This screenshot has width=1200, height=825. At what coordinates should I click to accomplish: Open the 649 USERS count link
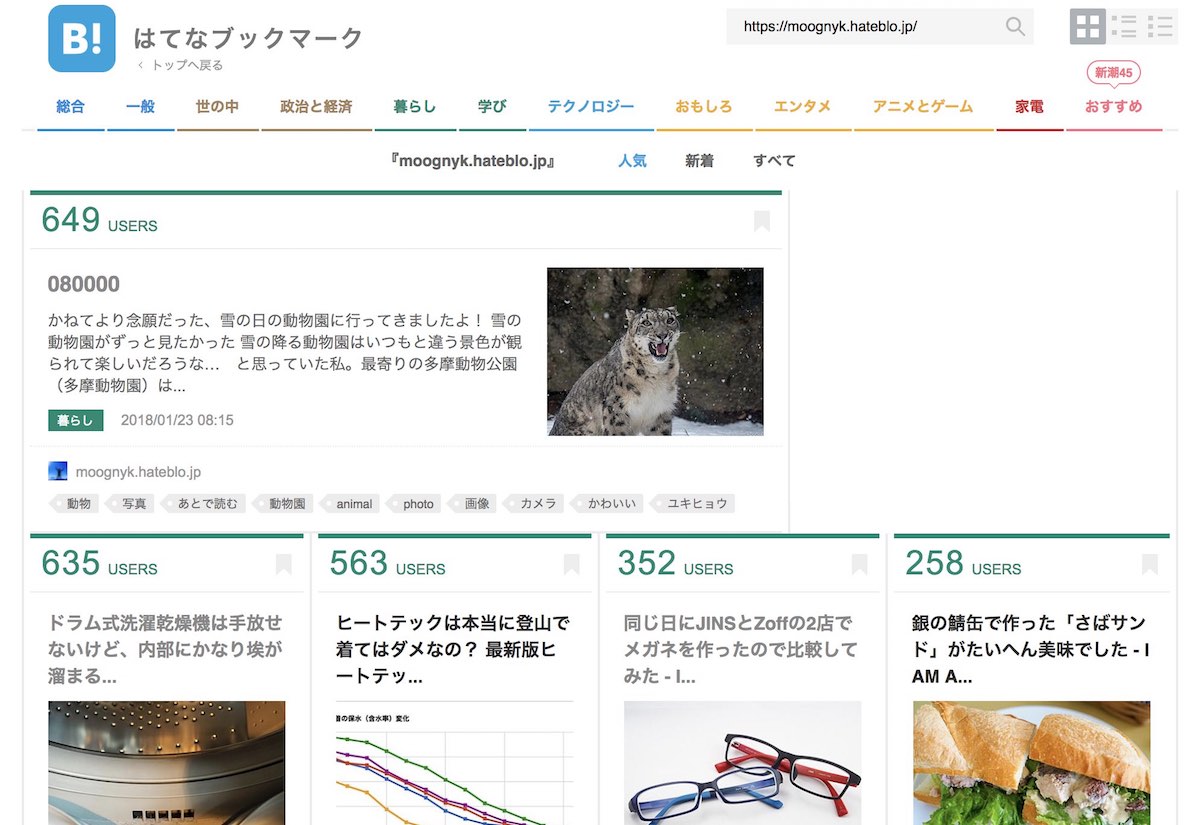(99, 220)
